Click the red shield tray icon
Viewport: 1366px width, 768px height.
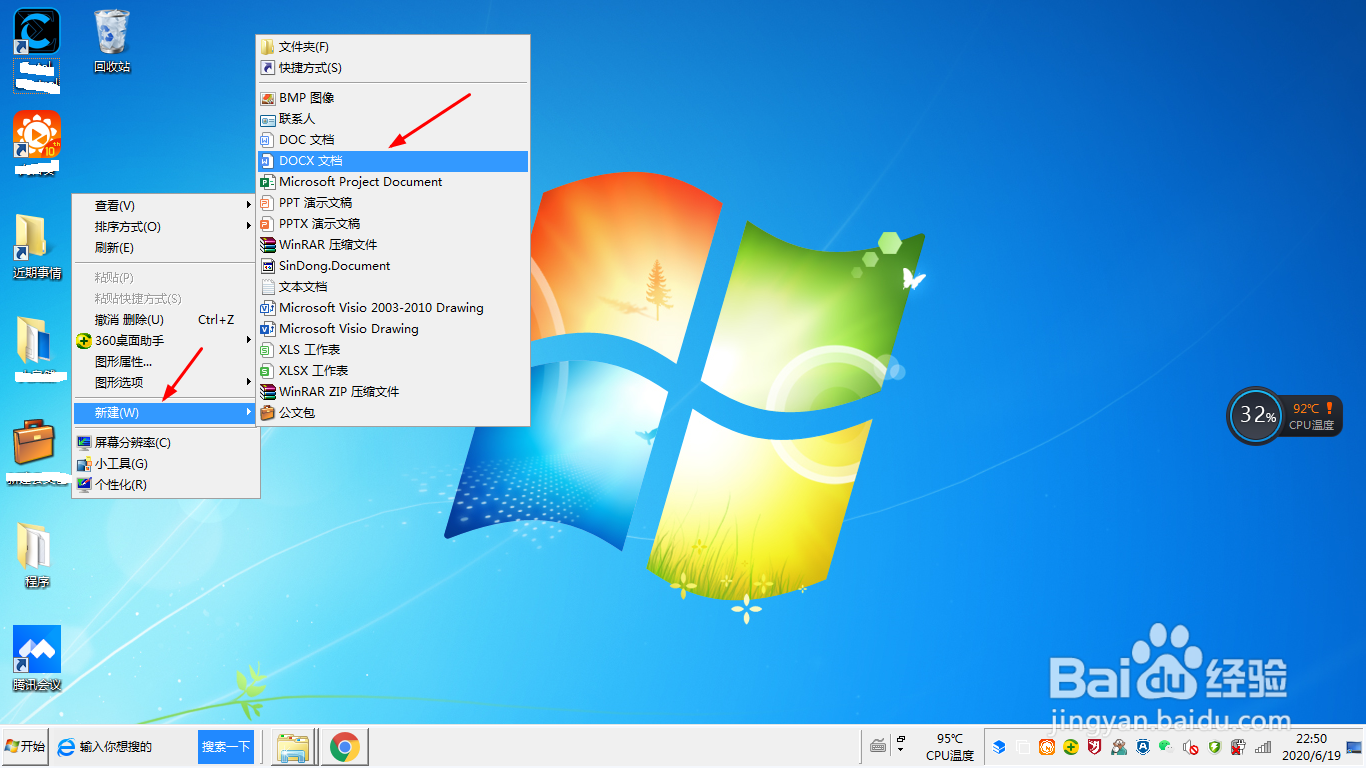1095,747
